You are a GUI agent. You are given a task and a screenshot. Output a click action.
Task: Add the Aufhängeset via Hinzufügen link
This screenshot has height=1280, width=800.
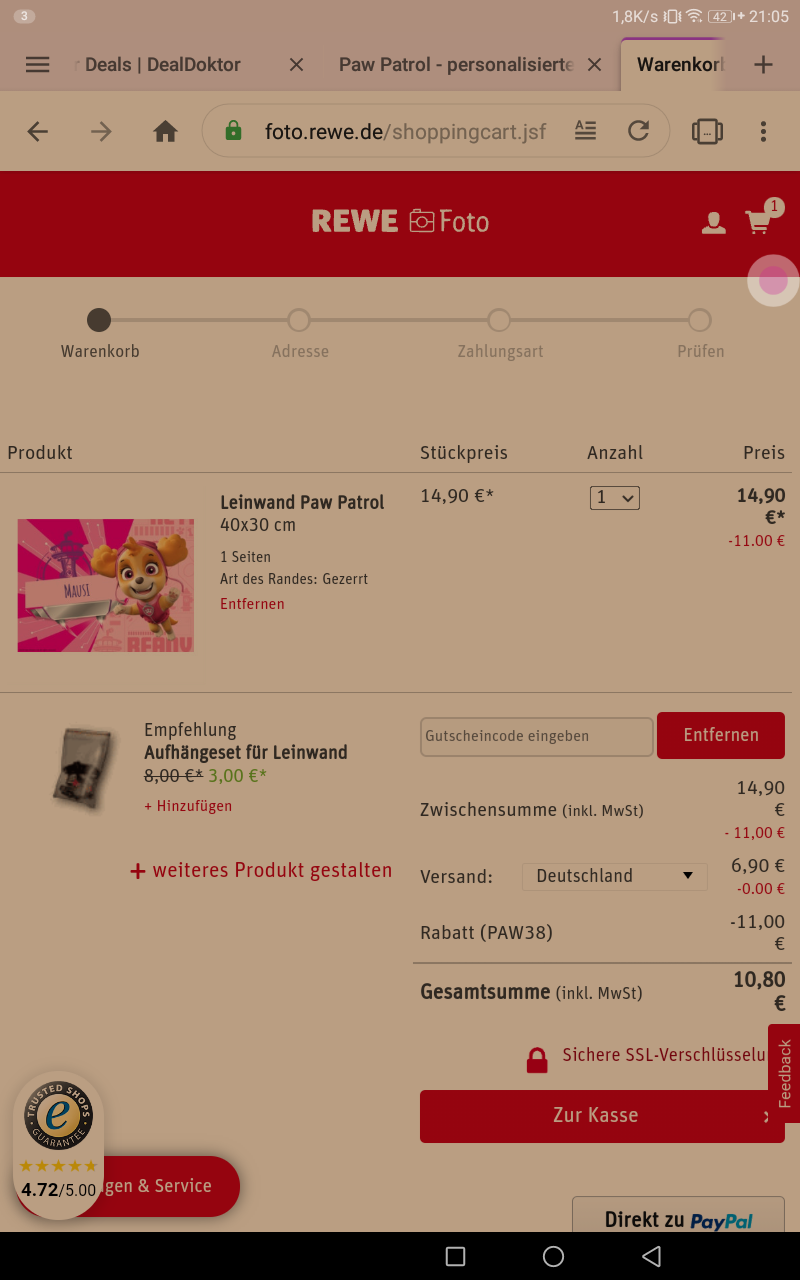[x=188, y=806]
